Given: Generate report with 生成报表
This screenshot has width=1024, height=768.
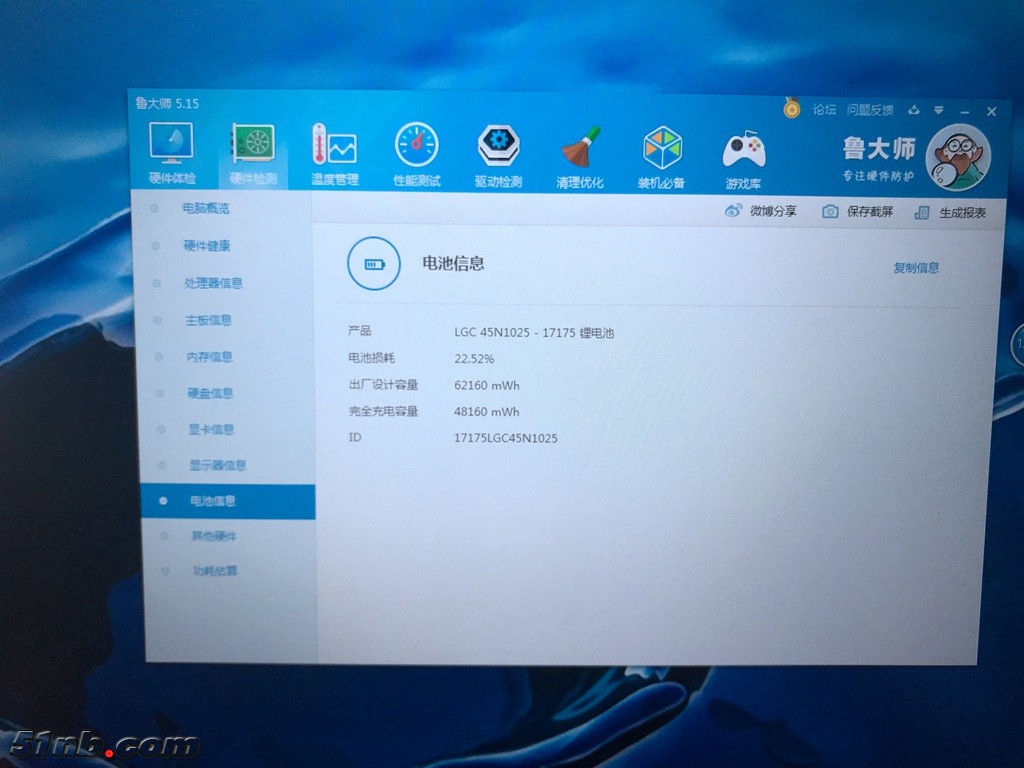Looking at the screenshot, I should pyautogui.click(x=950, y=213).
